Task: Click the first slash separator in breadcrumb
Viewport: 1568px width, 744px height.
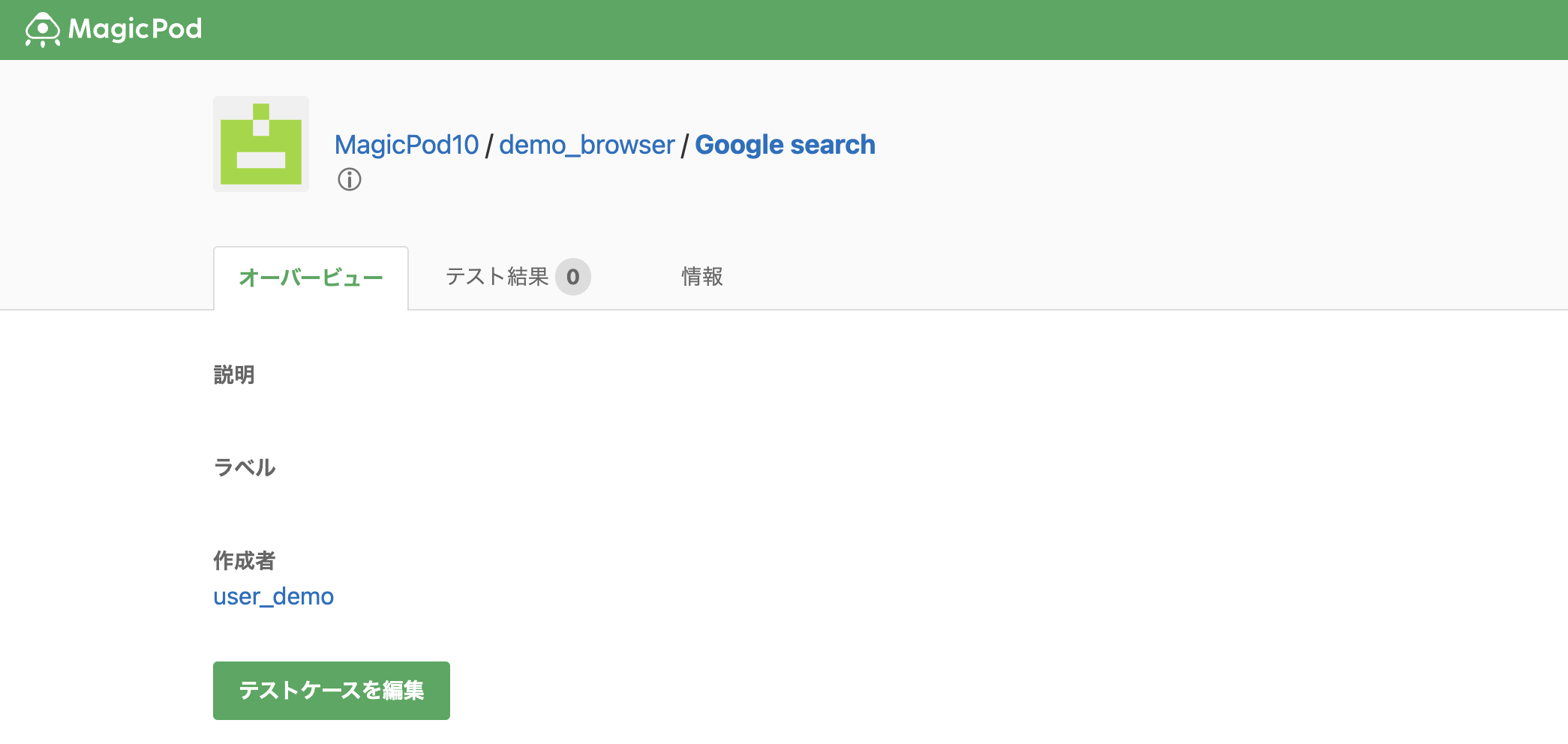Action: coord(489,145)
